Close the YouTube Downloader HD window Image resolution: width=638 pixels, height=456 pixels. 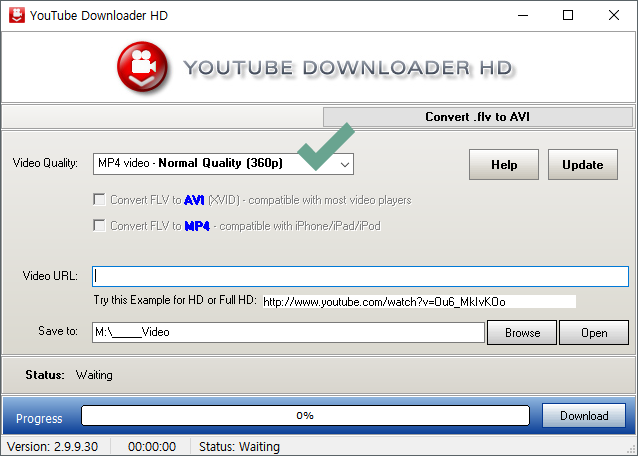coord(614,15)
